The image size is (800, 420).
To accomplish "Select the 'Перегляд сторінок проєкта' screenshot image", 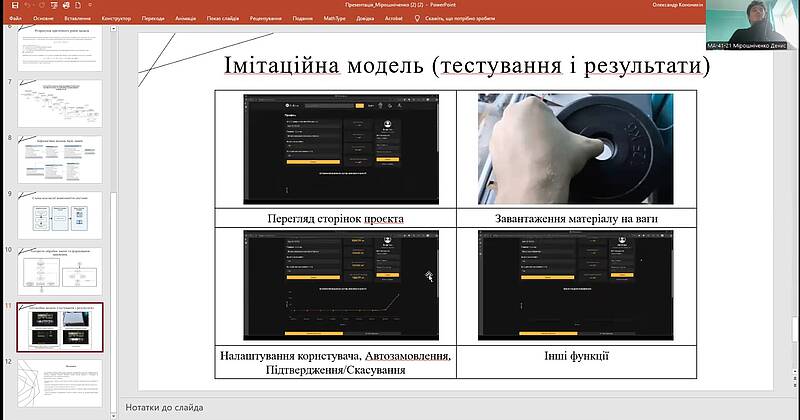I will point(341,149).
